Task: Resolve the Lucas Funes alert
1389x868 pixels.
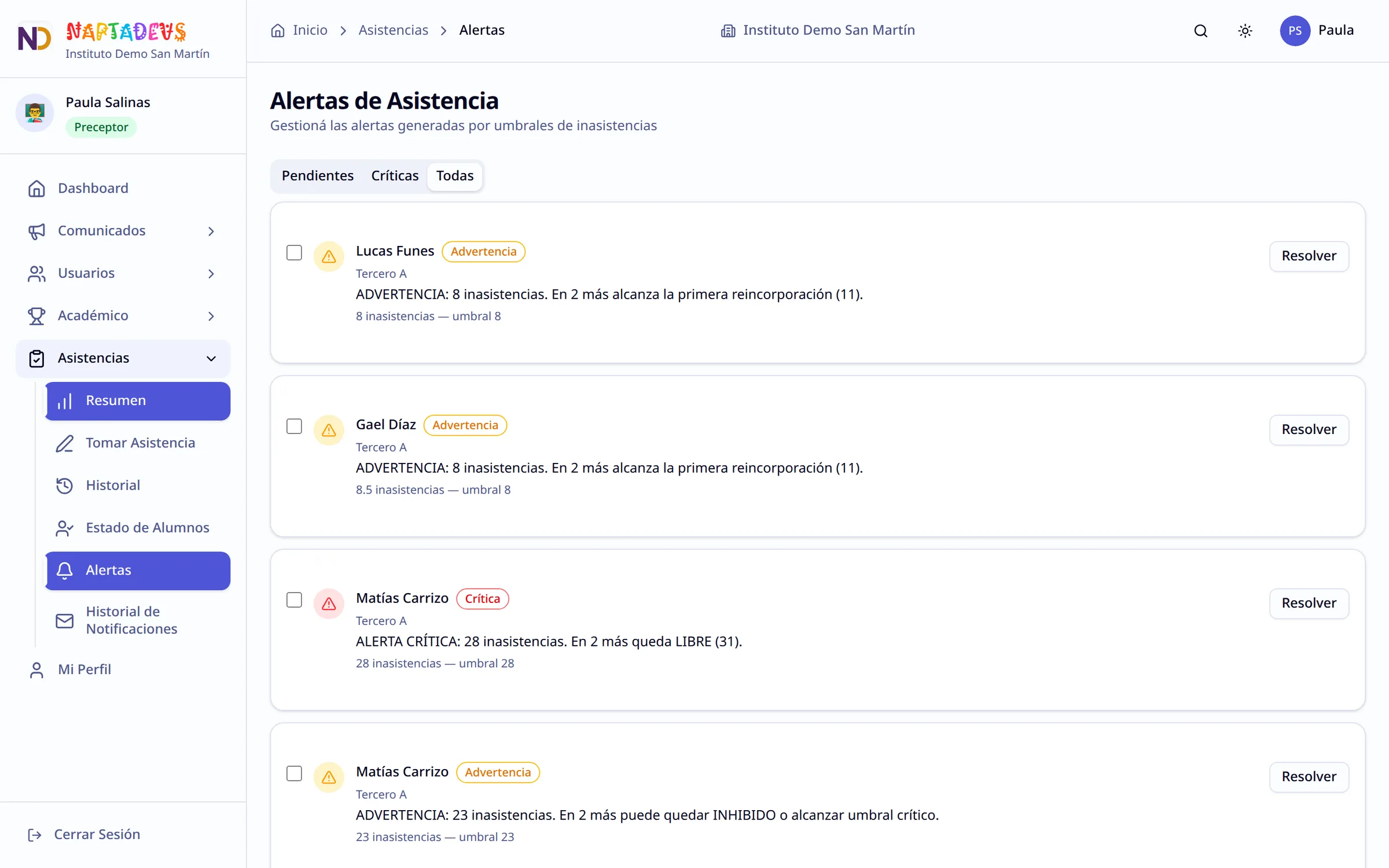Action: (1309, 256)
